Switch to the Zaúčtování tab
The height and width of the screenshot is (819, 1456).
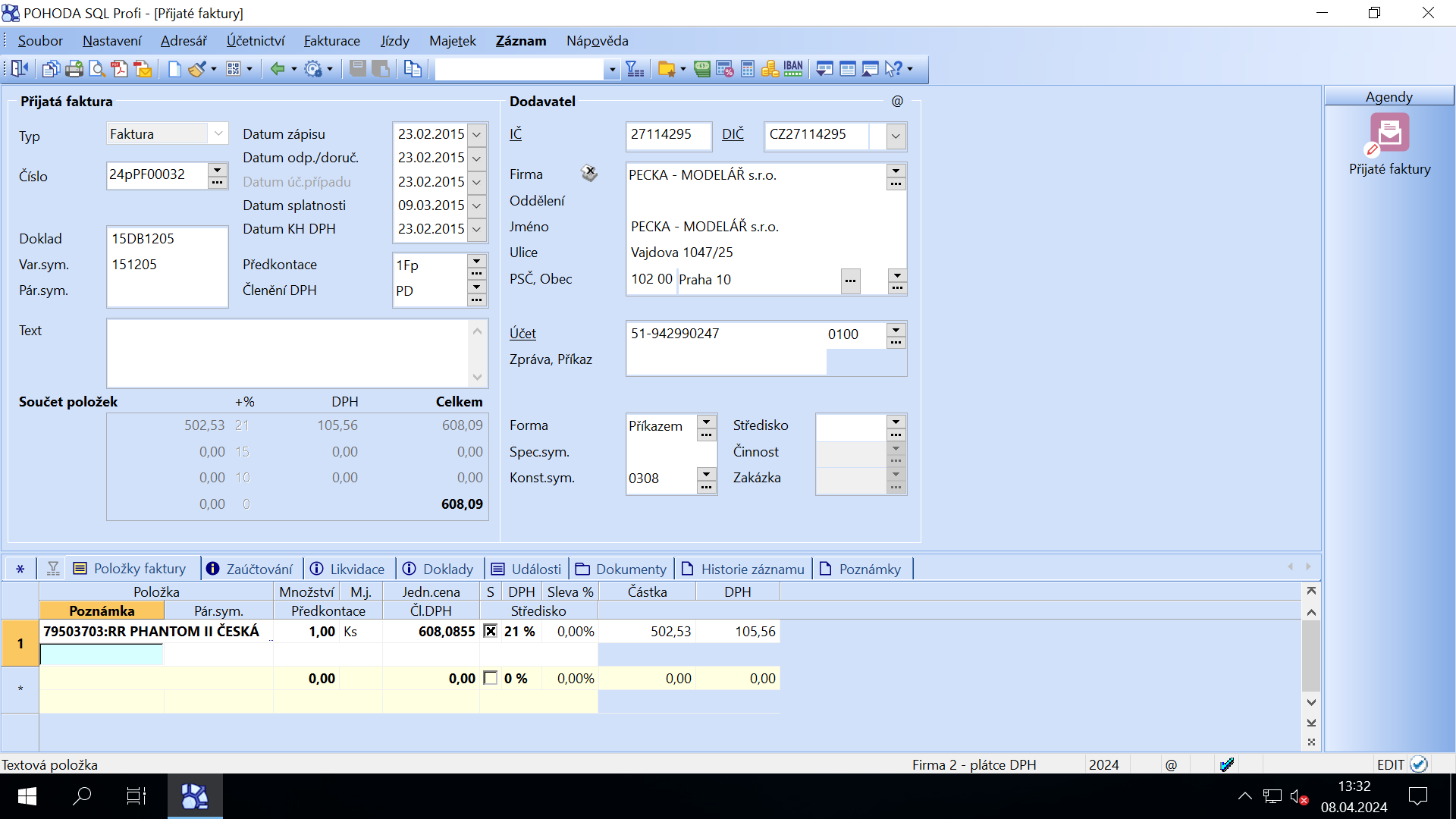tap(250, 569)
